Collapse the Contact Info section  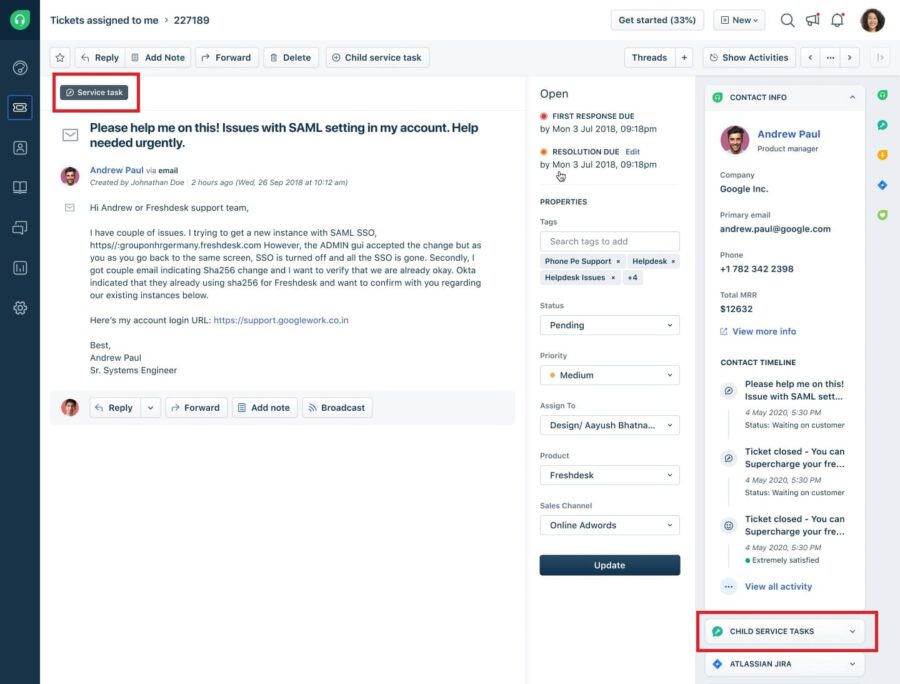[852, 98]
